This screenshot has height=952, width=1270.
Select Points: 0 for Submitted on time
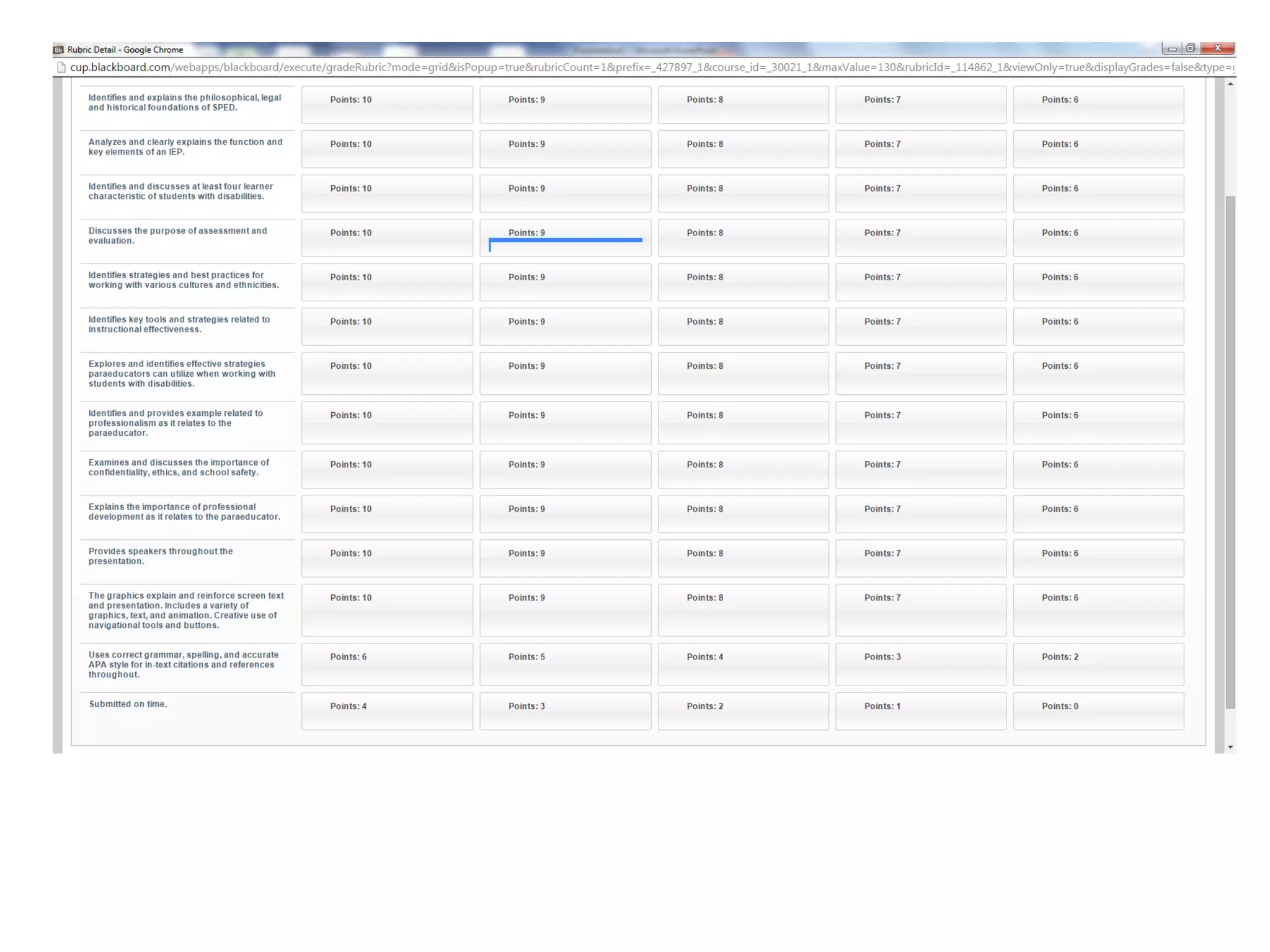[1098, 711]
